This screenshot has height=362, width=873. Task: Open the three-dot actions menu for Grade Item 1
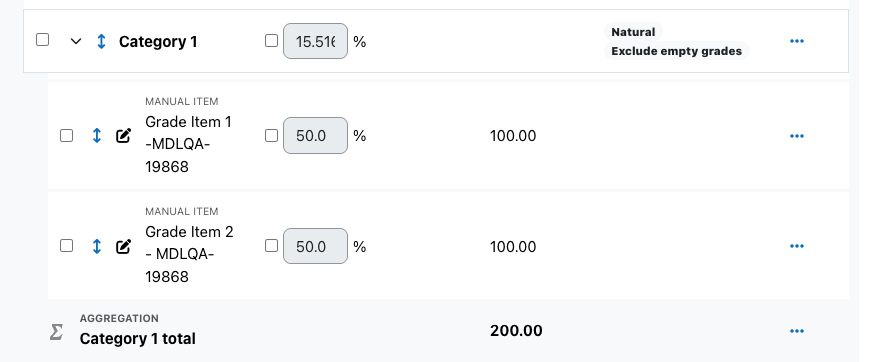pos(797,136)
